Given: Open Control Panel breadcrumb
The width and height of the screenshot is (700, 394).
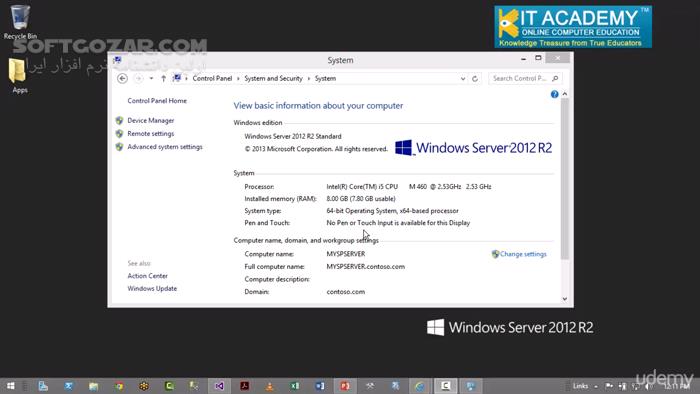Looking at the screenshot, I should tap(212, 78).
